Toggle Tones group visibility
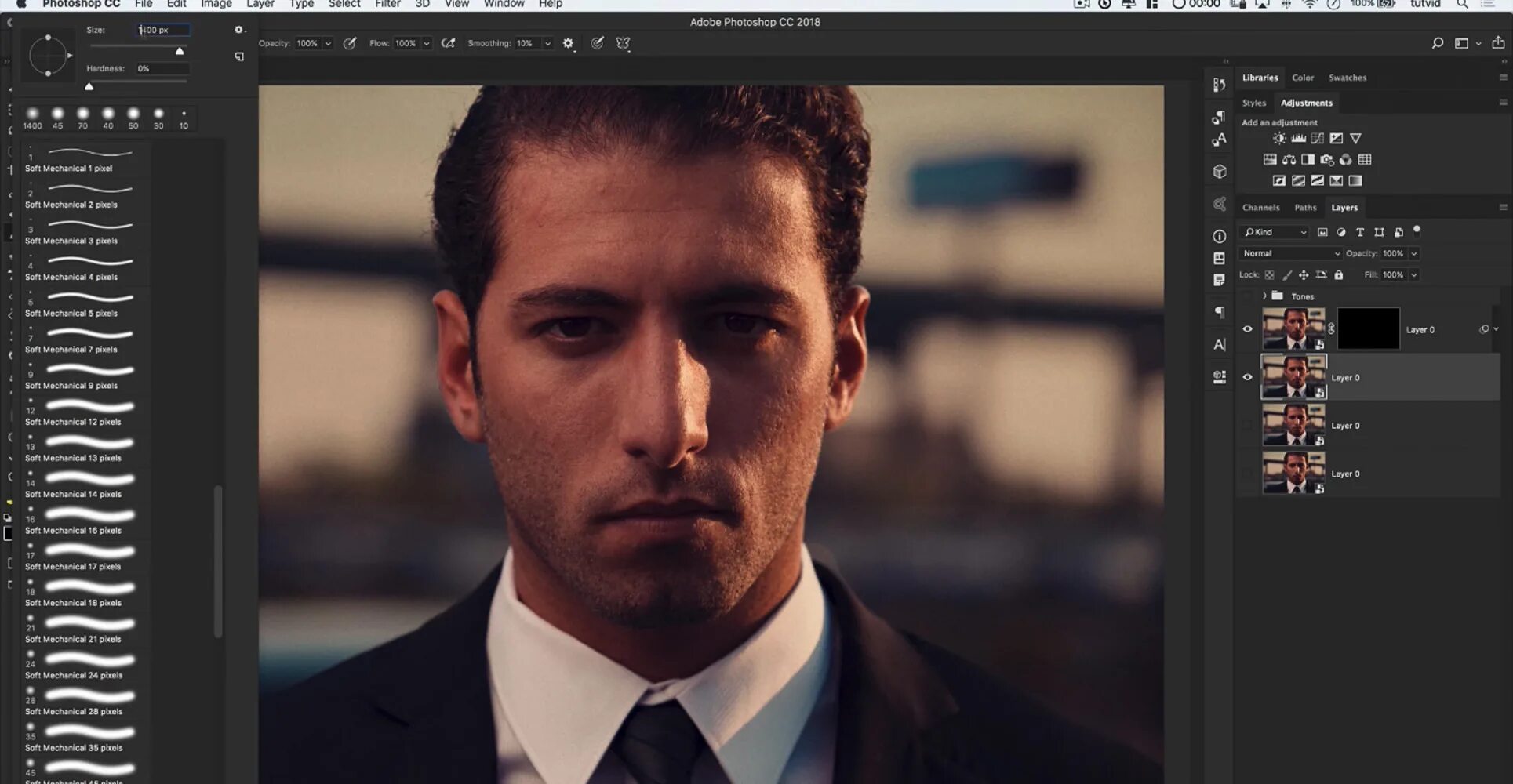The image size is (1513, 784). 1247,296
